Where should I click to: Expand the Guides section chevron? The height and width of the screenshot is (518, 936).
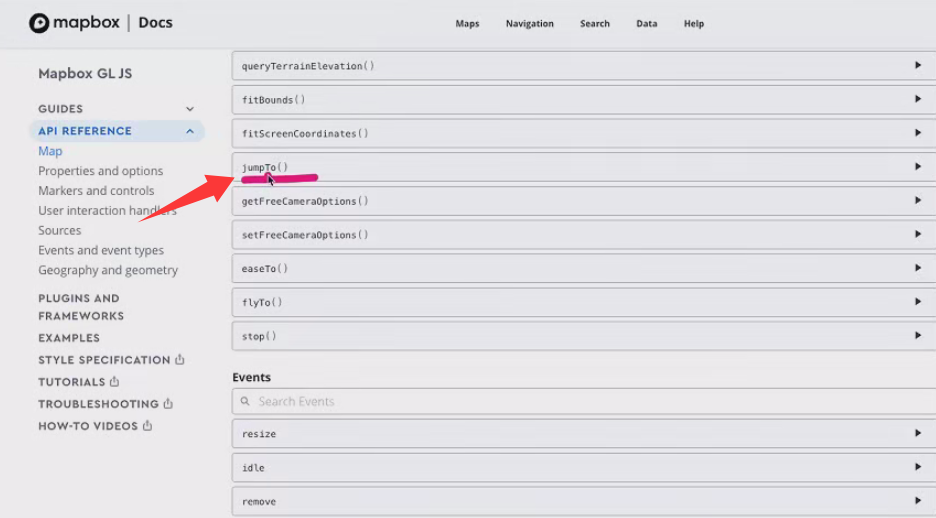[x=190, y=109]
